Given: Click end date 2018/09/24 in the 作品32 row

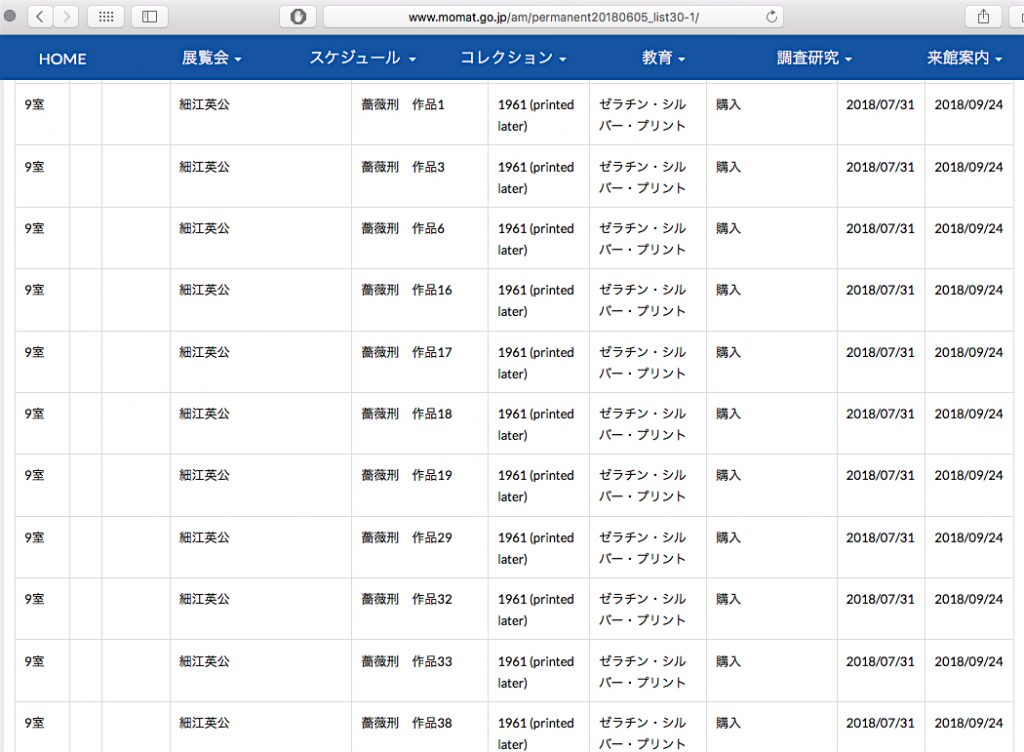Looking at the screenshot, I should (968, 599).
